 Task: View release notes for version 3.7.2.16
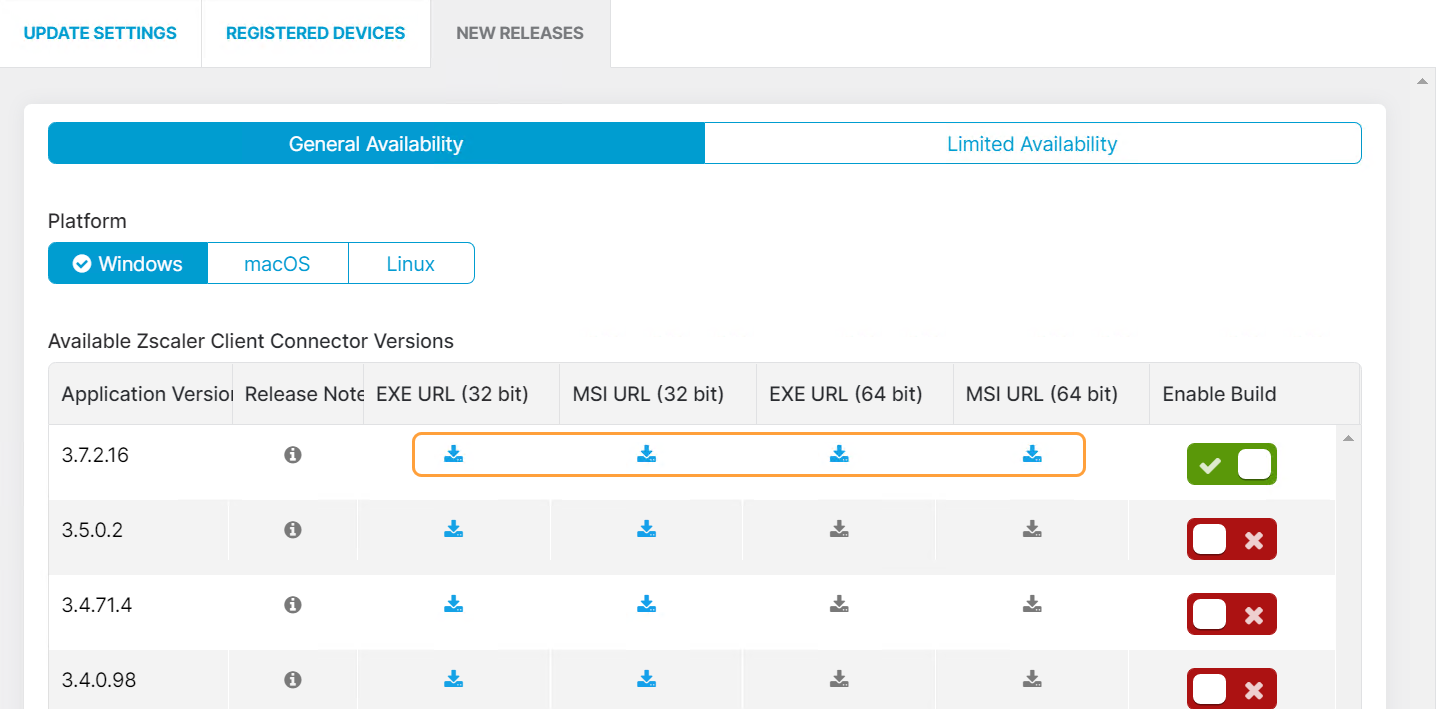[x=292, y=454]
